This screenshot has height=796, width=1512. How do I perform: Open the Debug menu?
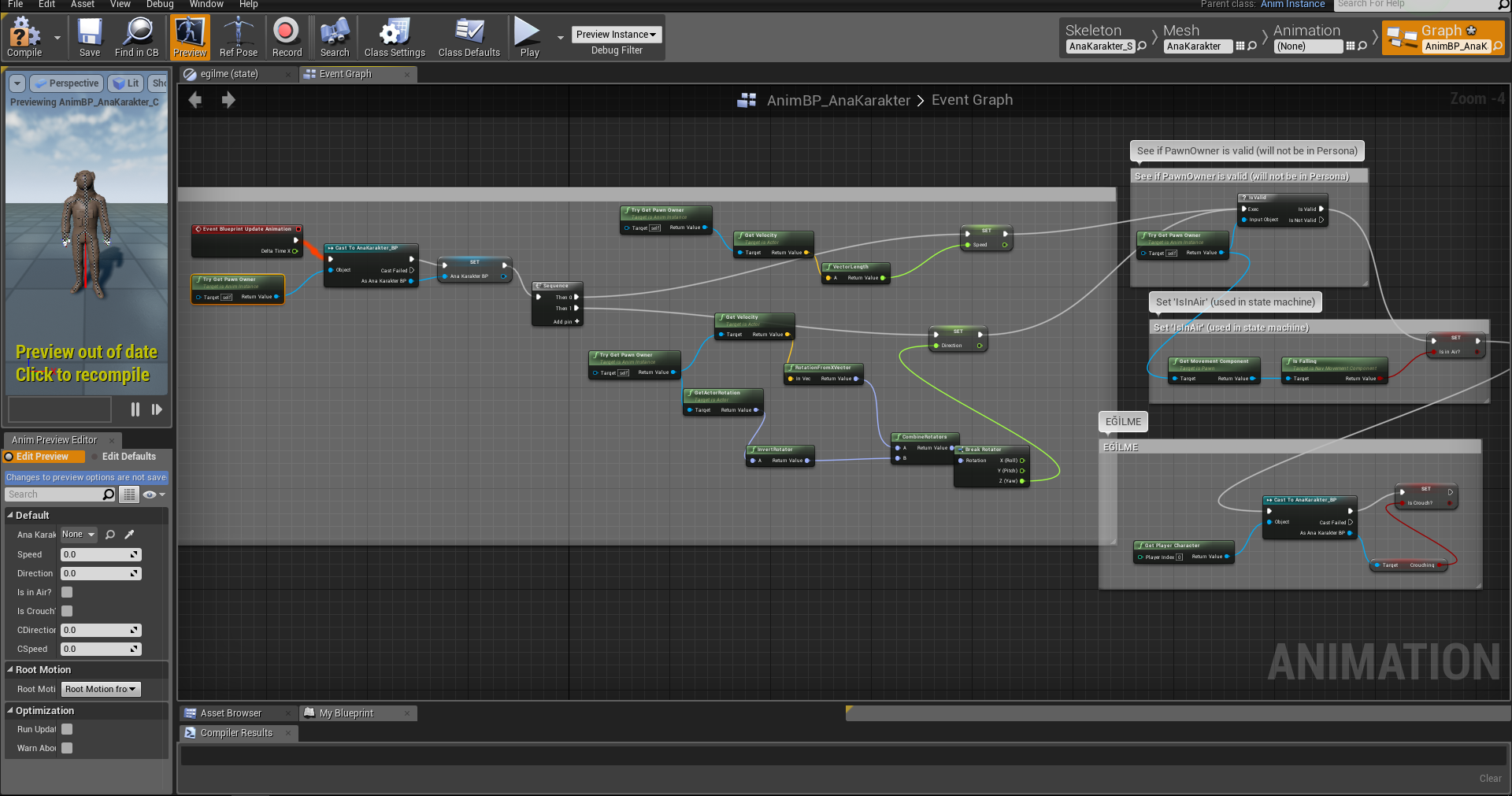click(x=160, y=5)
